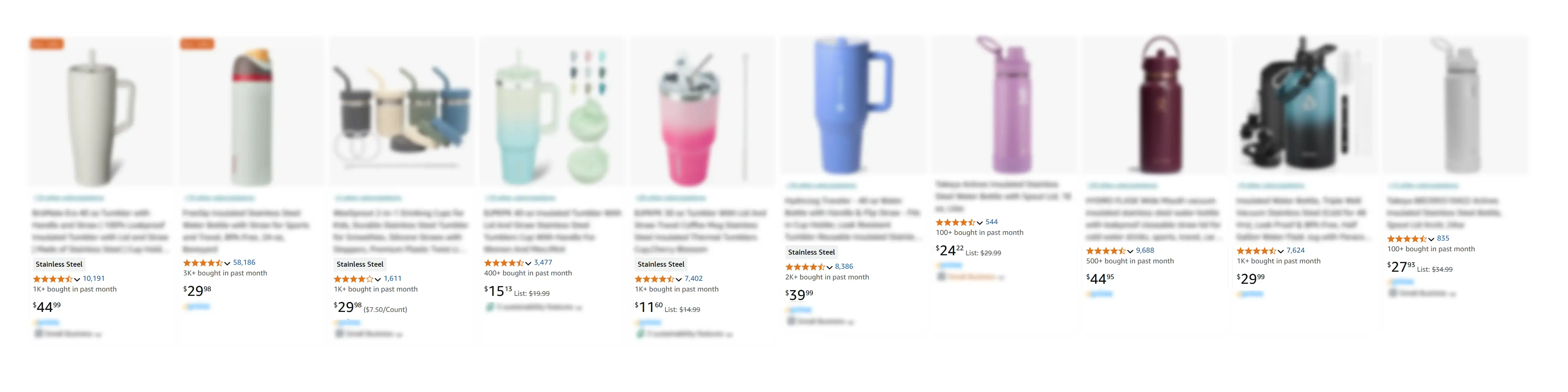Screen dimensions: 1568x392
Task: Open the star rating beside 544 reviews
Action: click(956, 222)
